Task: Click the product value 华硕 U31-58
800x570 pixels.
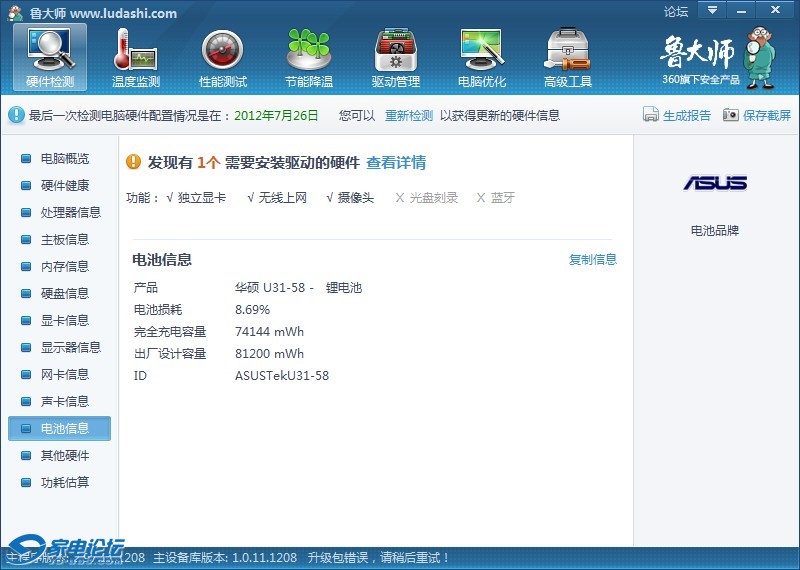Action: tap(270, 288)
